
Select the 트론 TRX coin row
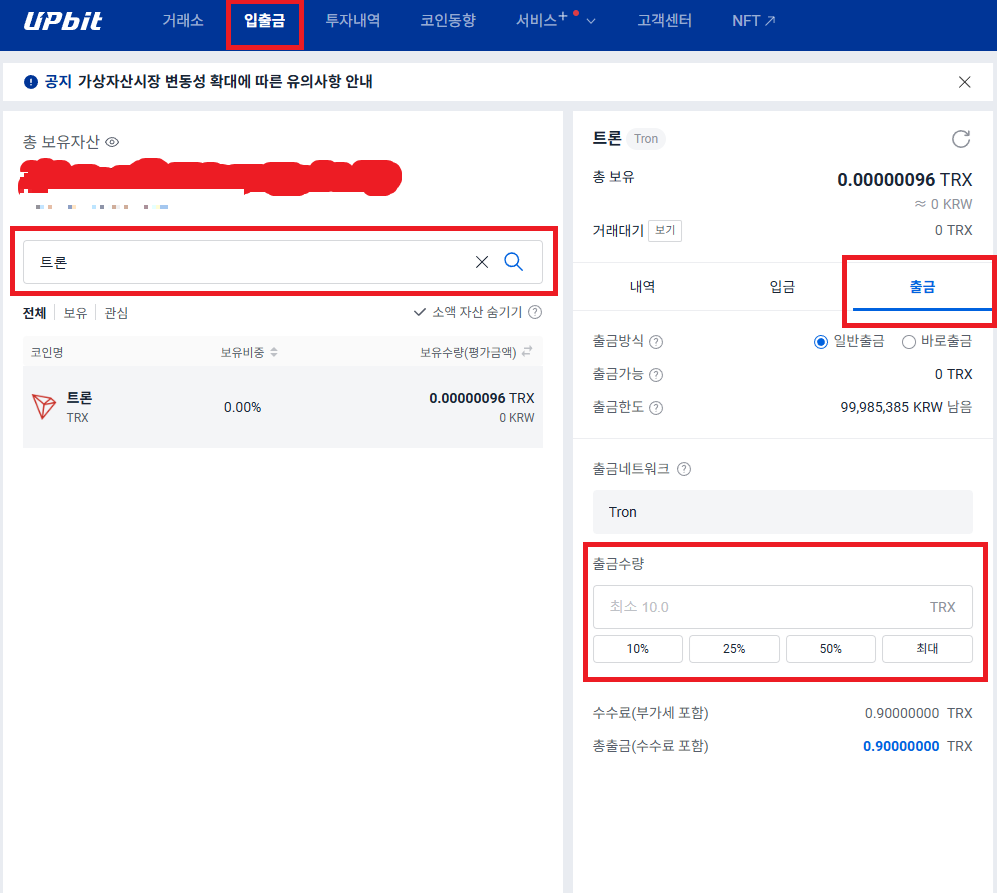point(282,407)
